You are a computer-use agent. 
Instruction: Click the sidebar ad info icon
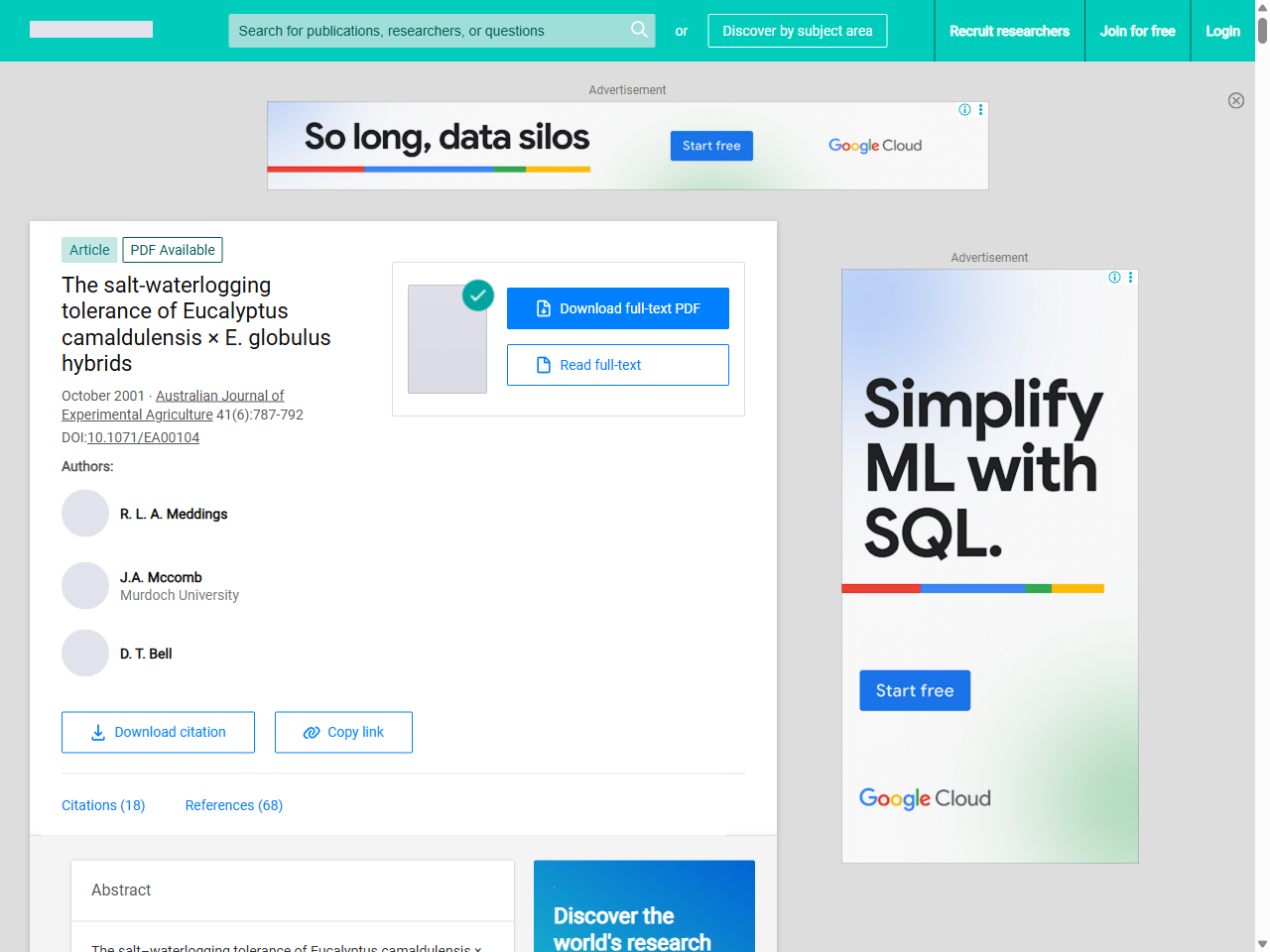[1114, 278]
